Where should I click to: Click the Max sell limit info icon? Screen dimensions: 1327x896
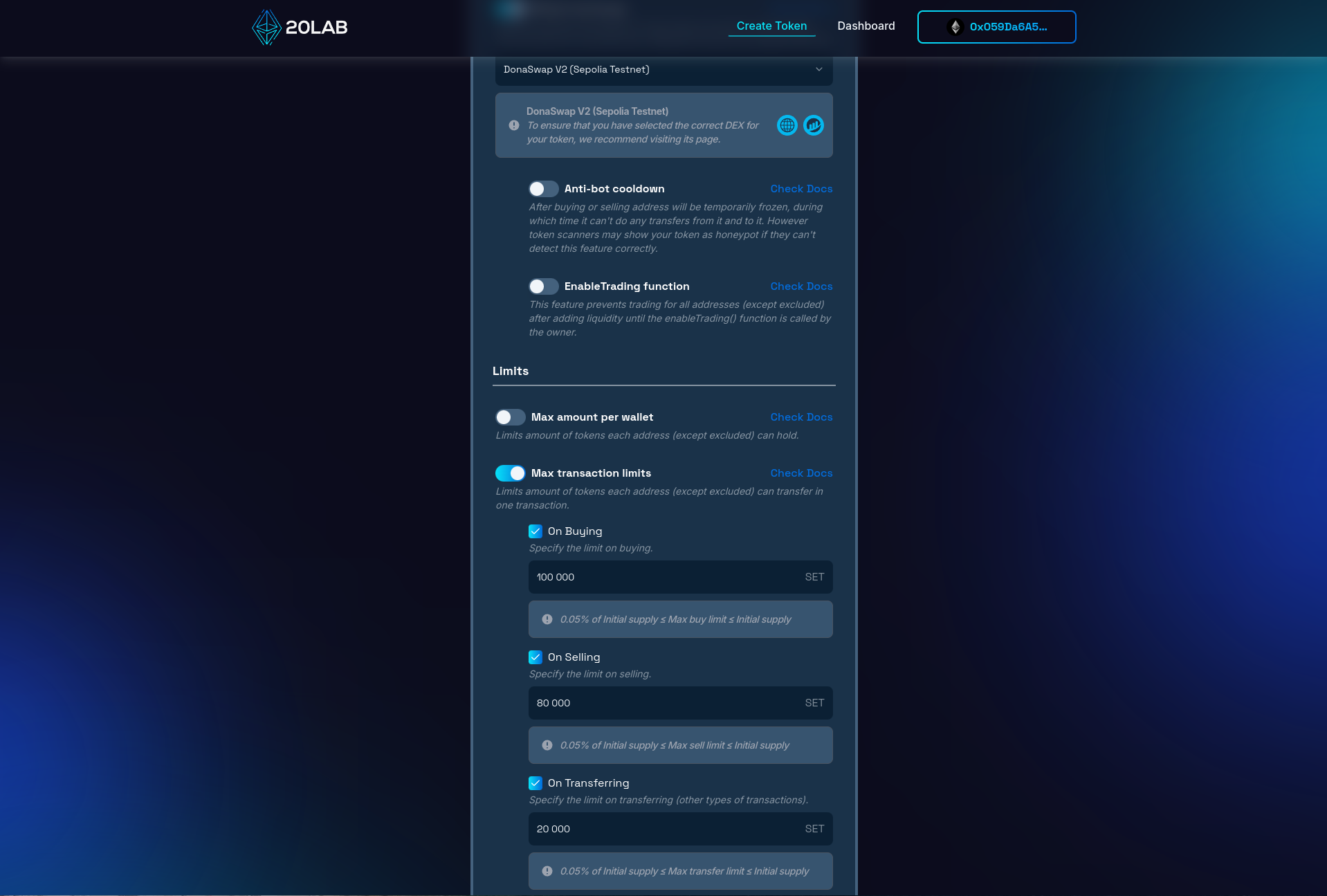[x=547, y=745]
